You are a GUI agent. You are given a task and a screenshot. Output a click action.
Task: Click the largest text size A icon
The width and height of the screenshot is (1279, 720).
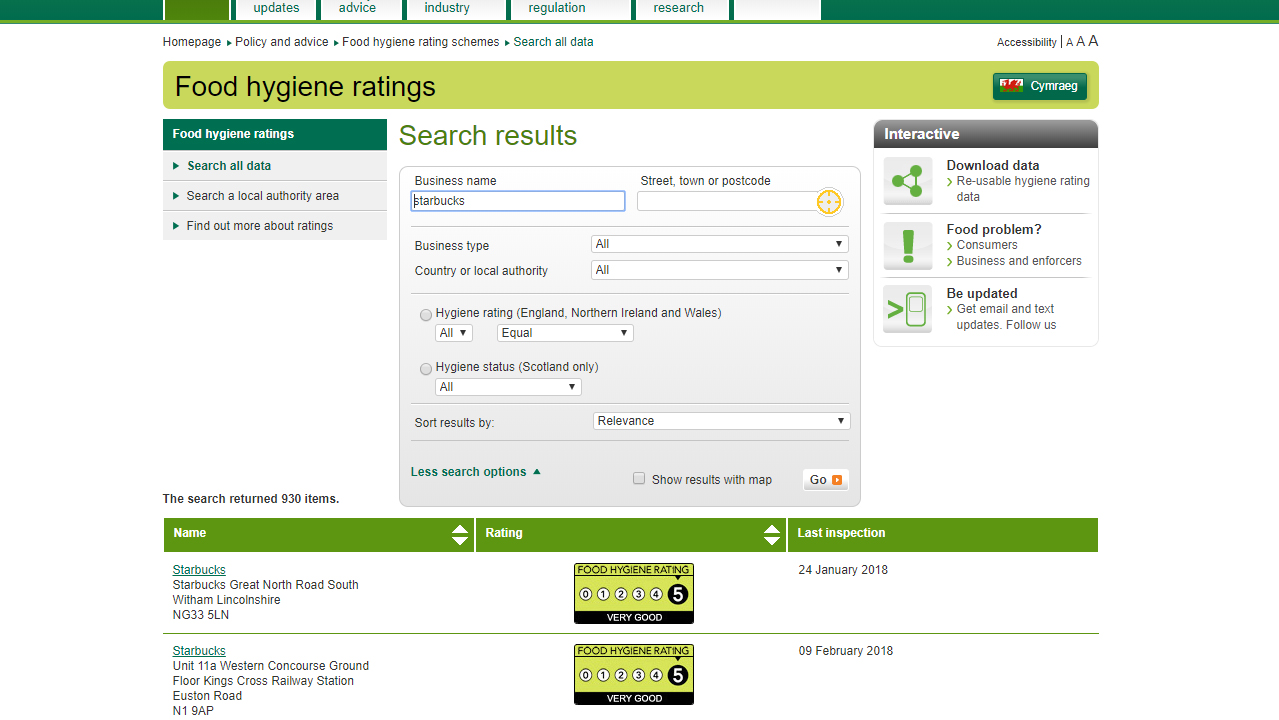pyautogui.click(x=1093, y=41)
